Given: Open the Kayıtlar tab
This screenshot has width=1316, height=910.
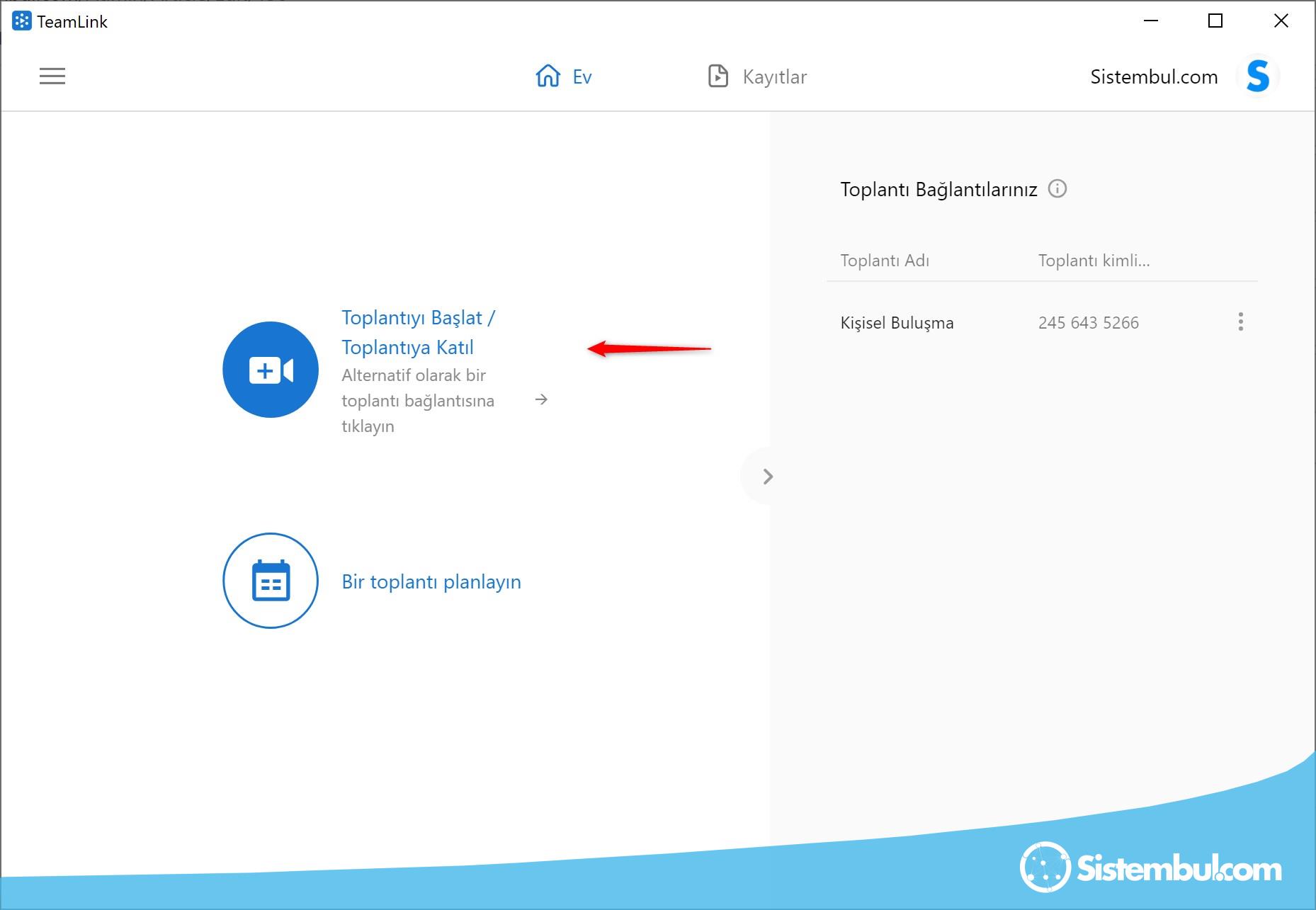Looking at the screenshot, I should [x=757, y=76].
